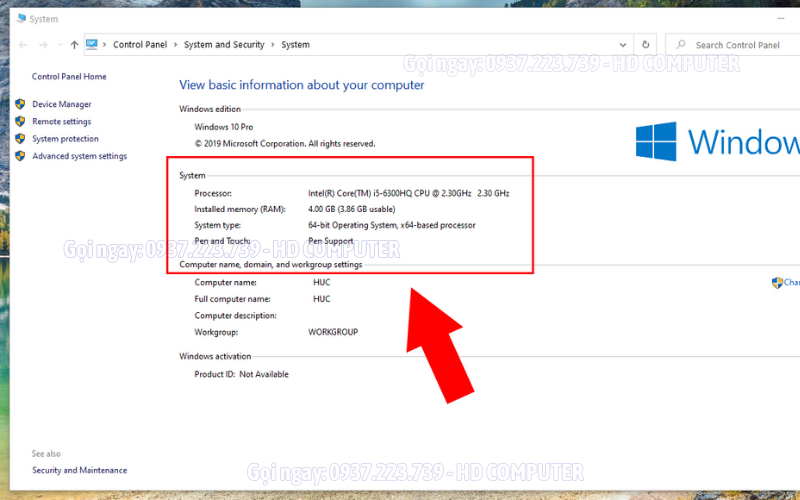
Task: Open Remote settings link
Action: tap(62, 121)
